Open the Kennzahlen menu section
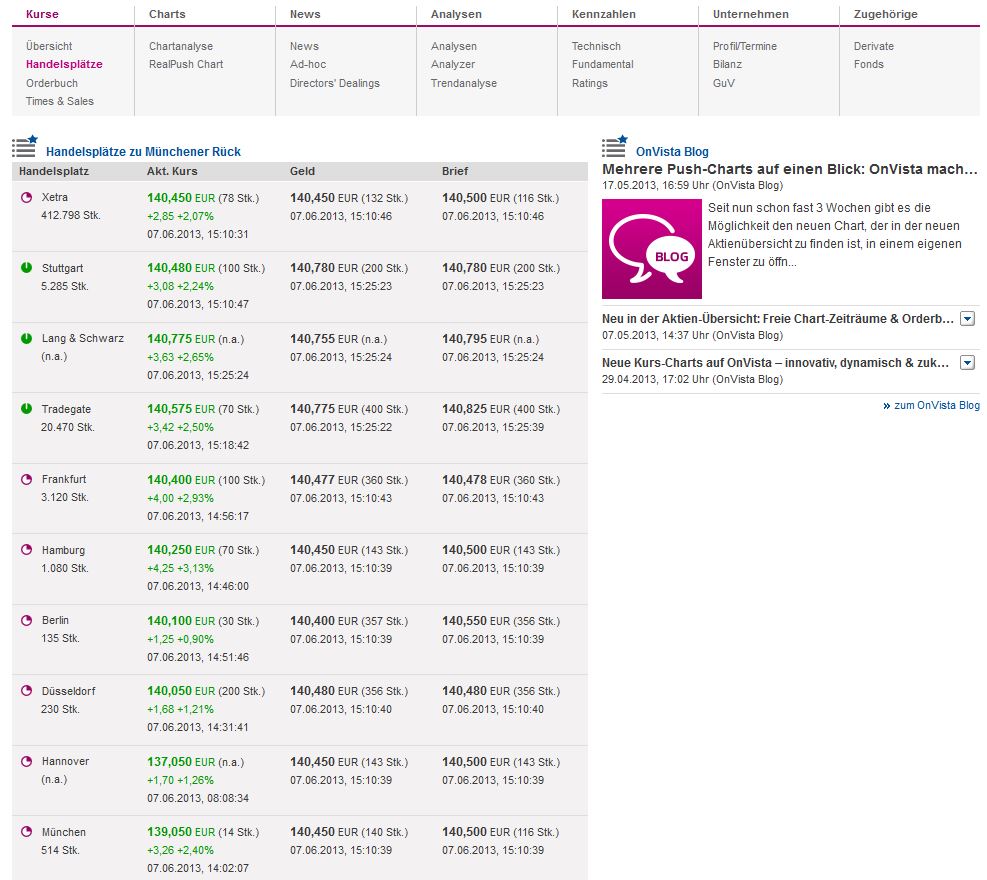Screen dimensions: 987x880 click(x=603, y=14)
